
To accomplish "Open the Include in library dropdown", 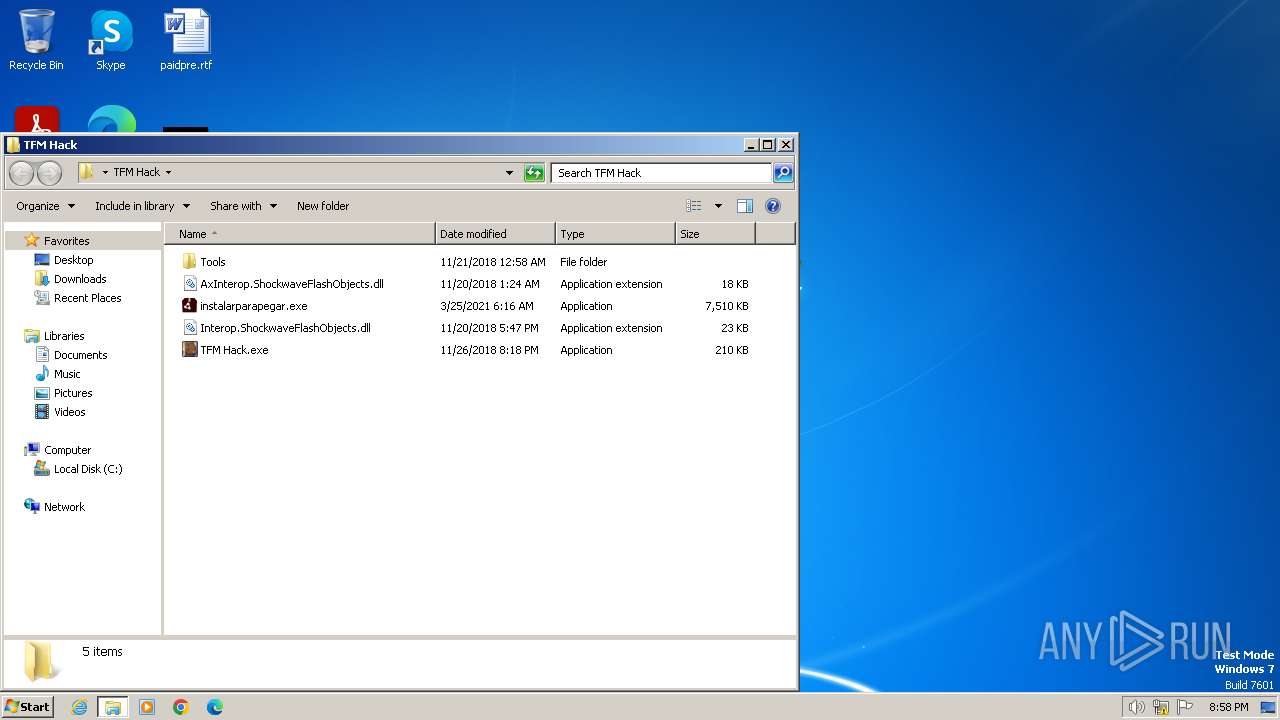I will (142, 206).
